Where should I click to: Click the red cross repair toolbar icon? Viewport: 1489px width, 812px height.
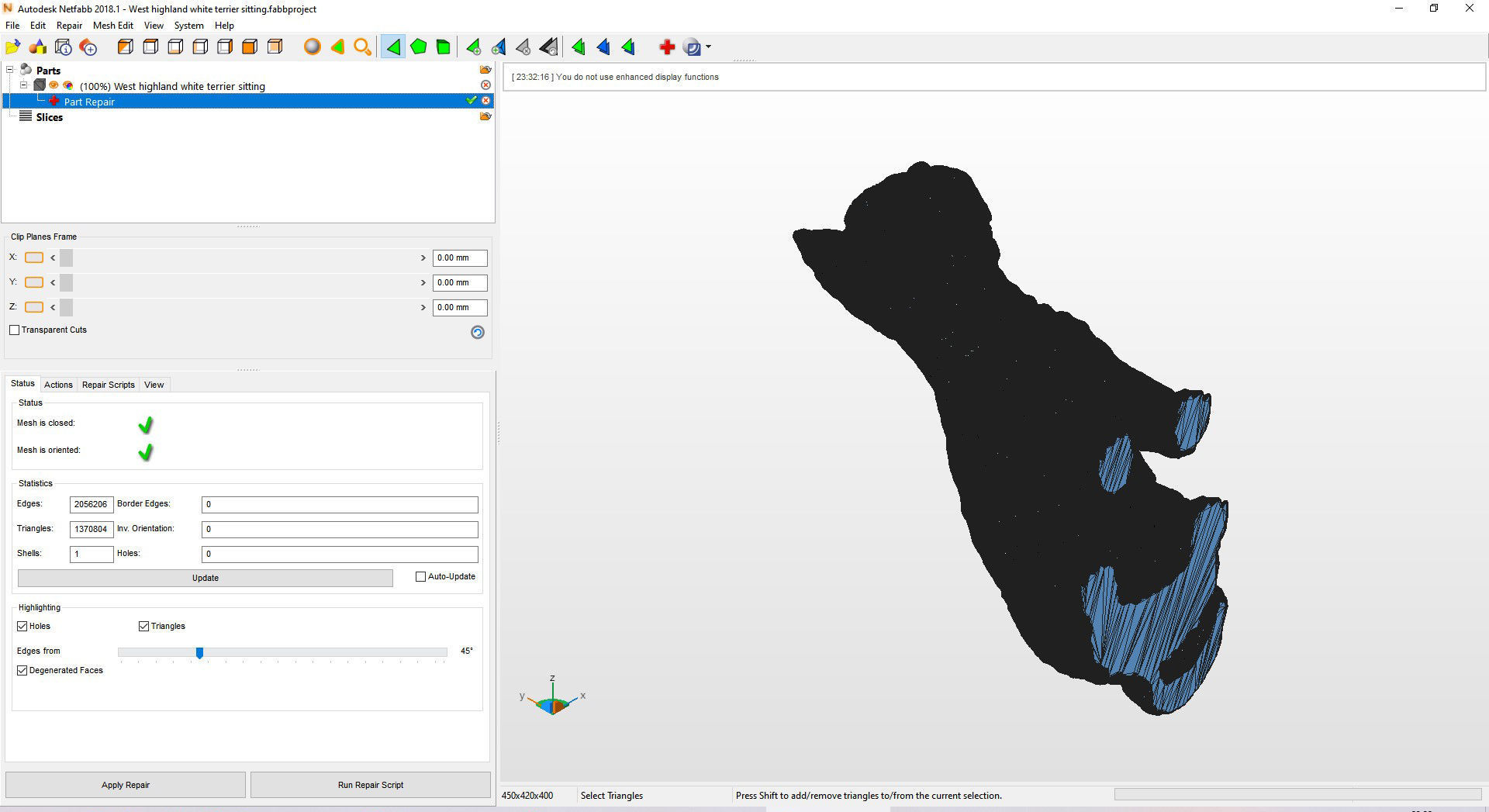pos(667,47)
